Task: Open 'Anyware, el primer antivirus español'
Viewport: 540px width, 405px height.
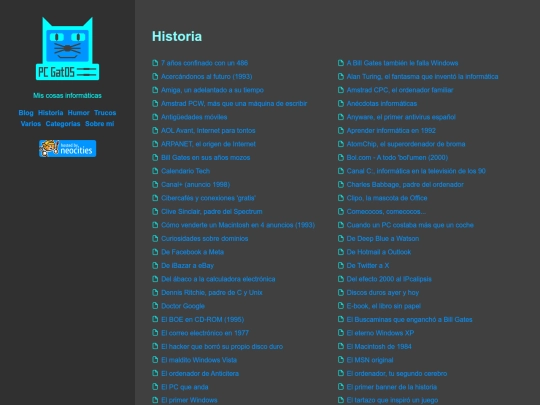Action: pyautogui.click(x=401, y=117)
